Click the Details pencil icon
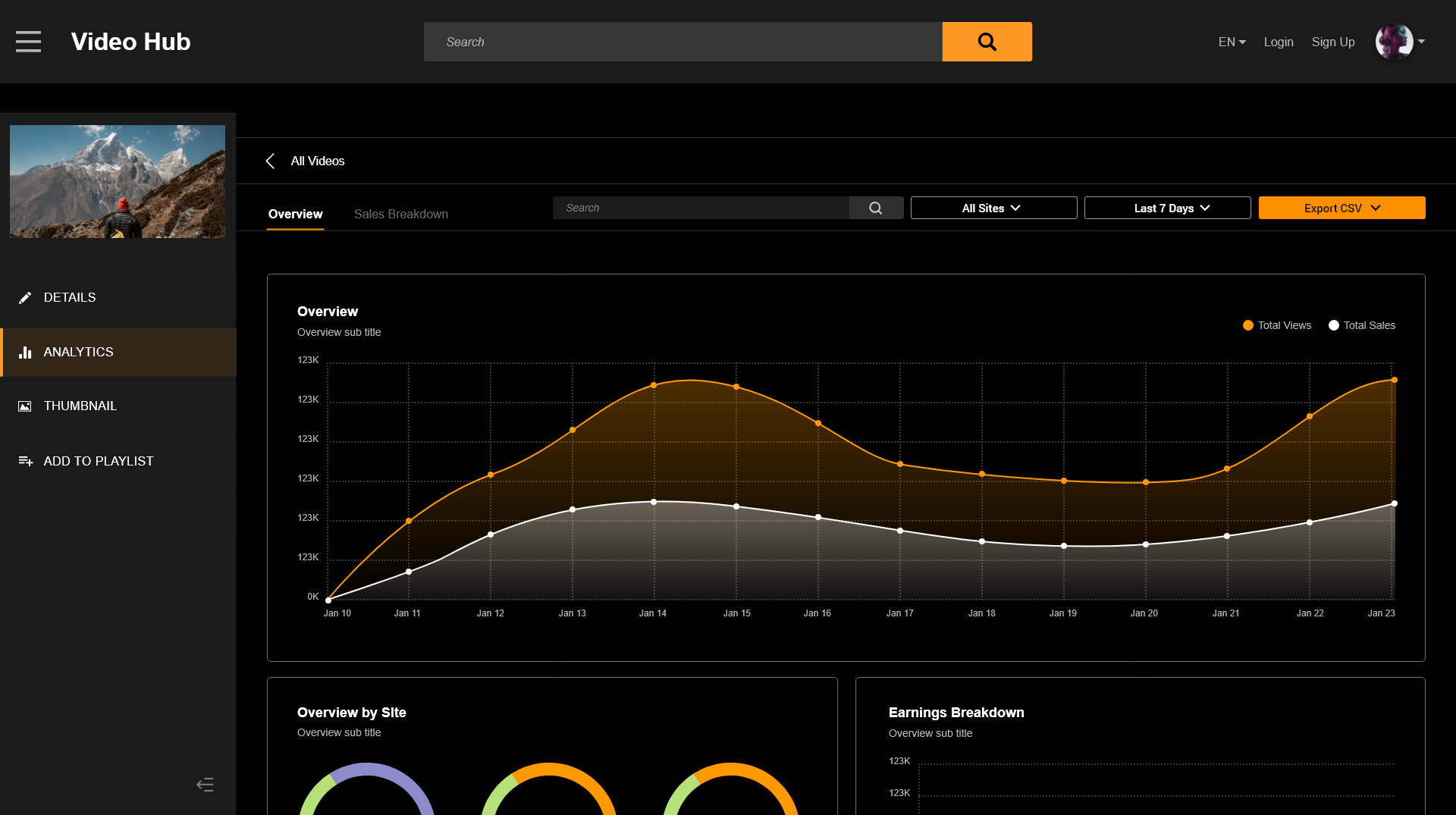 point(25,297)
